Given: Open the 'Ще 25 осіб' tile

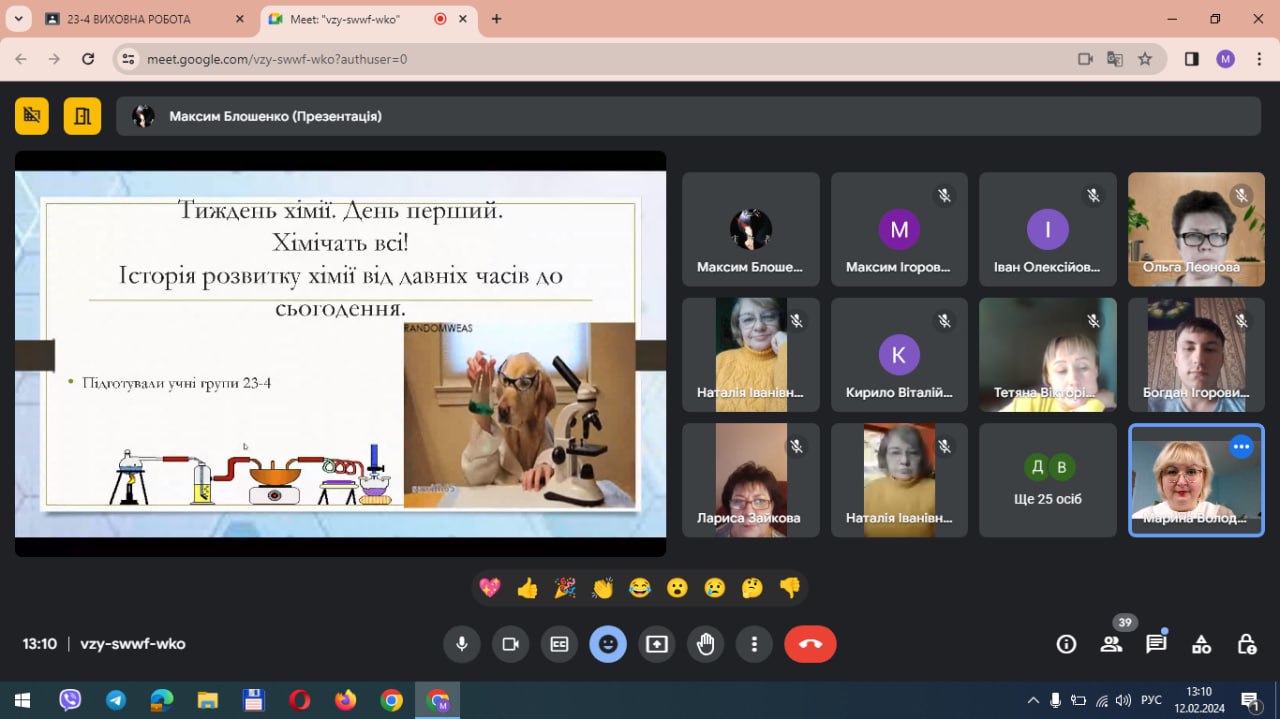Looking at the screenshot, I should pyautogui.click(x=1047, y=480).
